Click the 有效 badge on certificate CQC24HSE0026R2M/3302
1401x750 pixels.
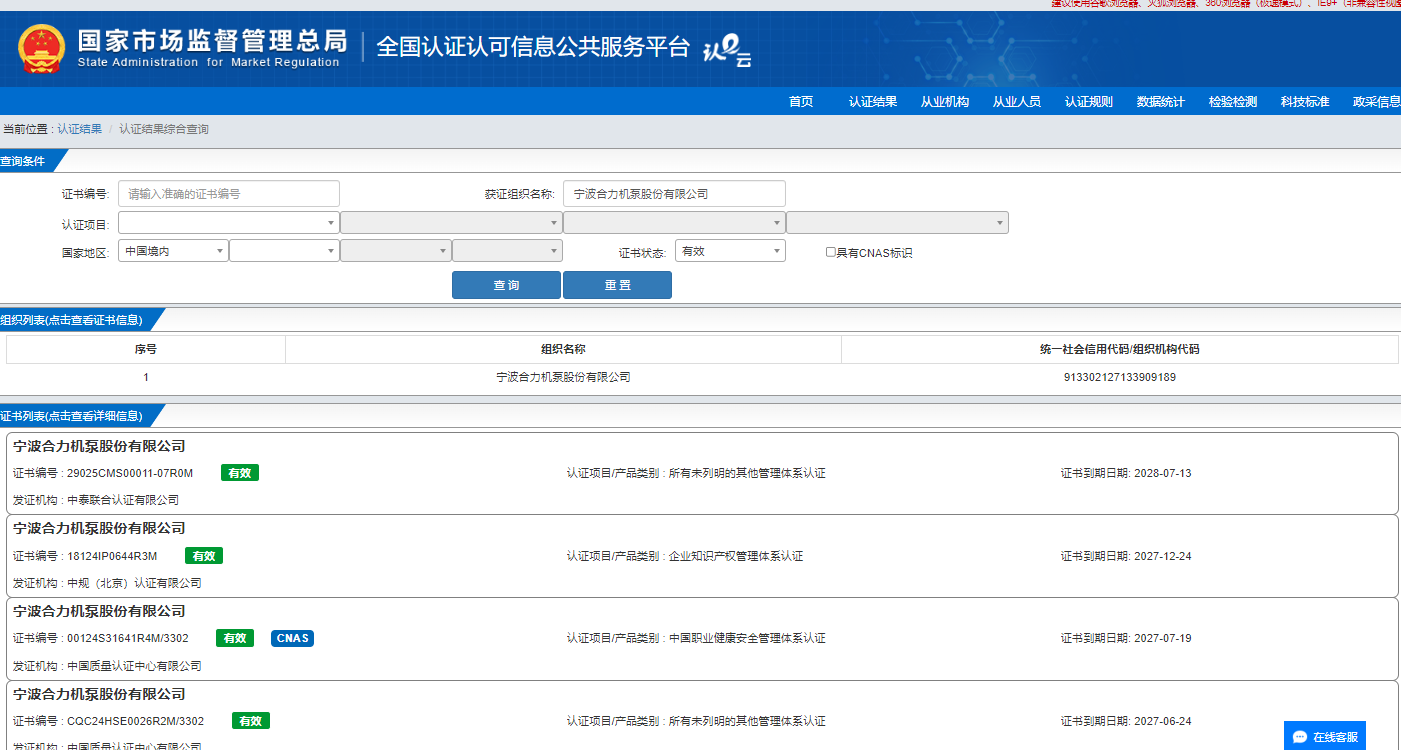click(251, 721)
